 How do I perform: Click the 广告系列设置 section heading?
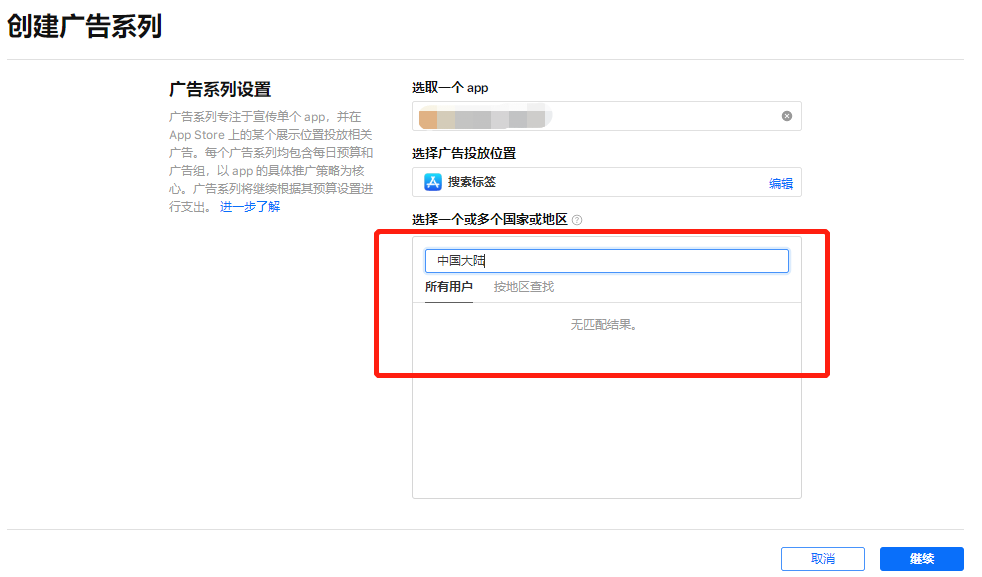pyautogui.click(x=220, y=90)
